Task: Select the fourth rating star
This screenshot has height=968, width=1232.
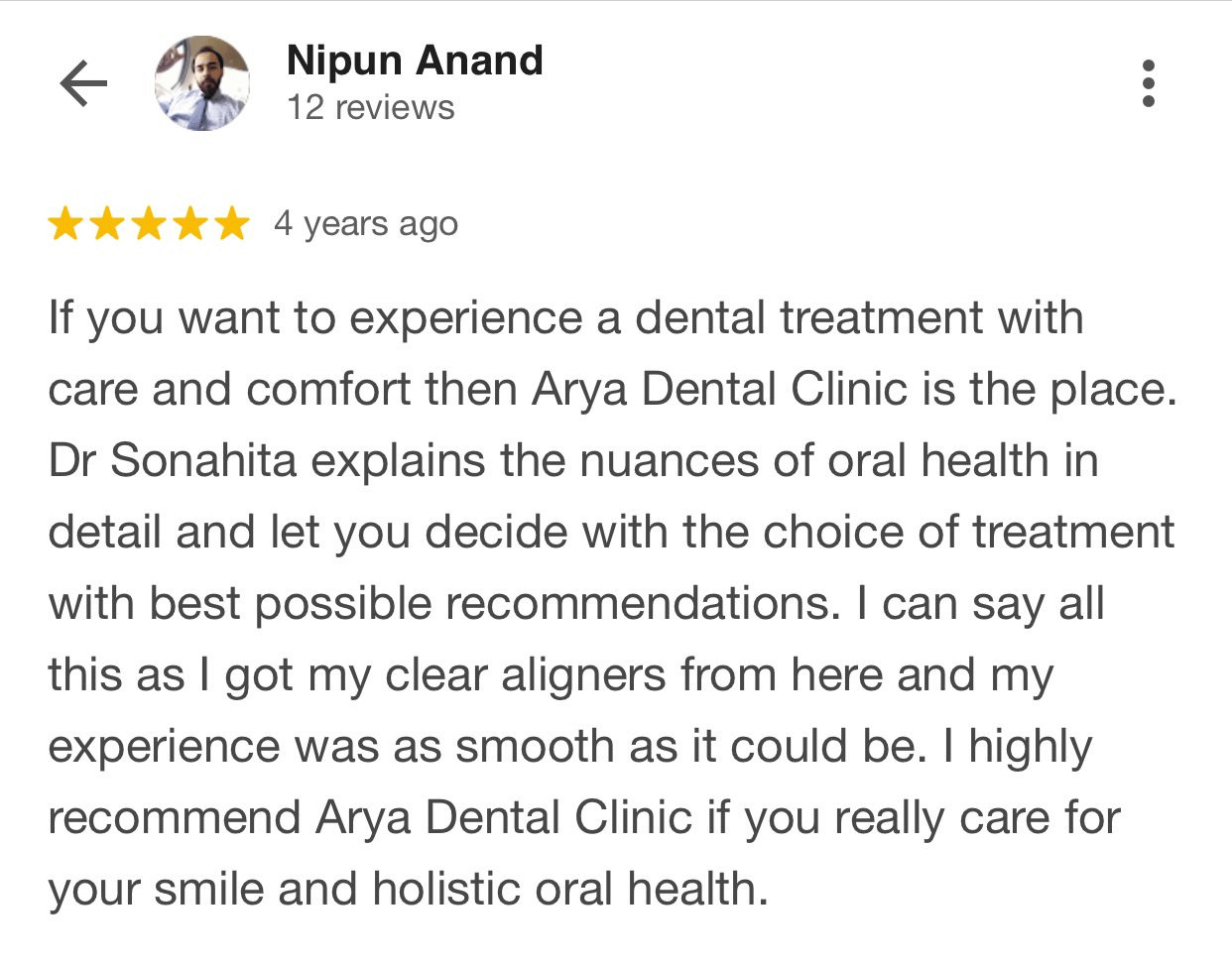Action: pyautogui.click(x=190, y=224)
